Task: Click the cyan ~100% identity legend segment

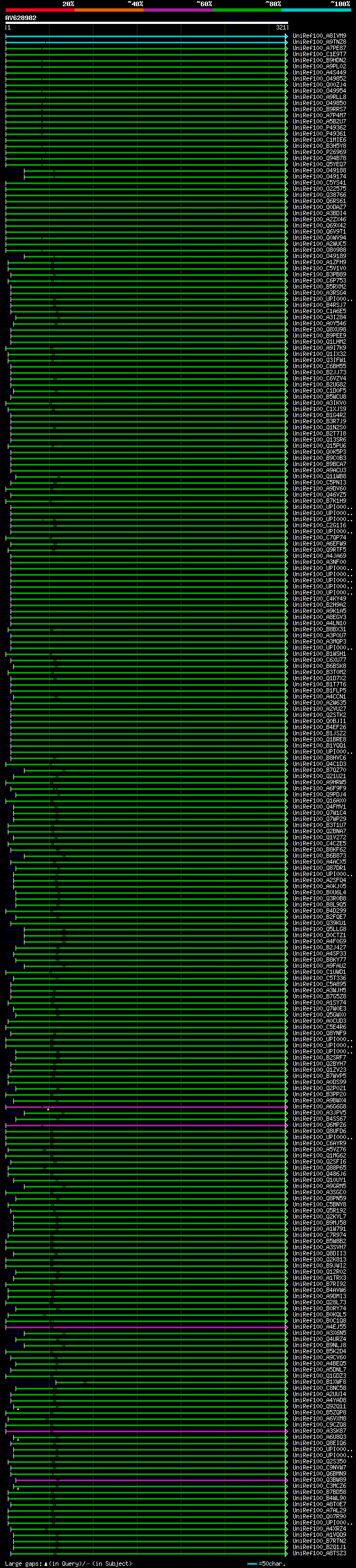Action: (x=316, y=11)
